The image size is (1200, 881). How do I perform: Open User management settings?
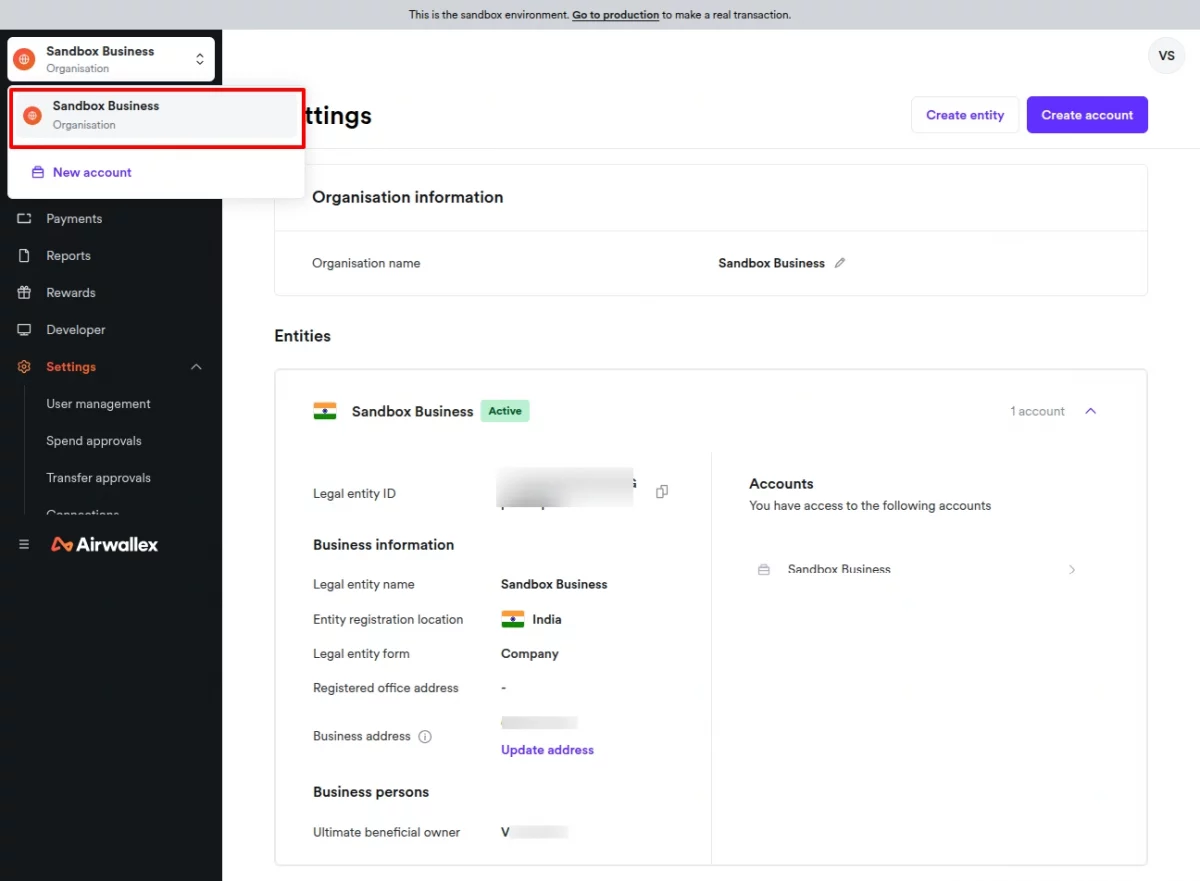click(98, 404)
